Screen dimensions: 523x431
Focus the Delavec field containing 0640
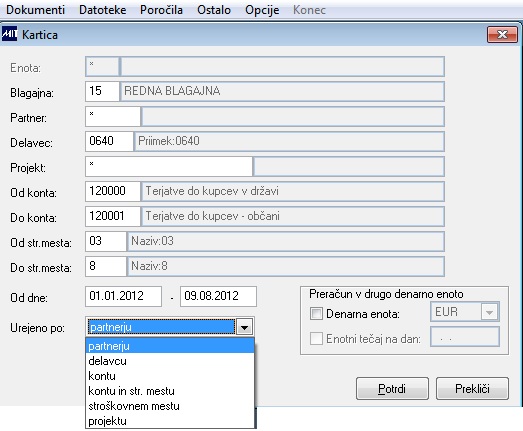(109, 141)
